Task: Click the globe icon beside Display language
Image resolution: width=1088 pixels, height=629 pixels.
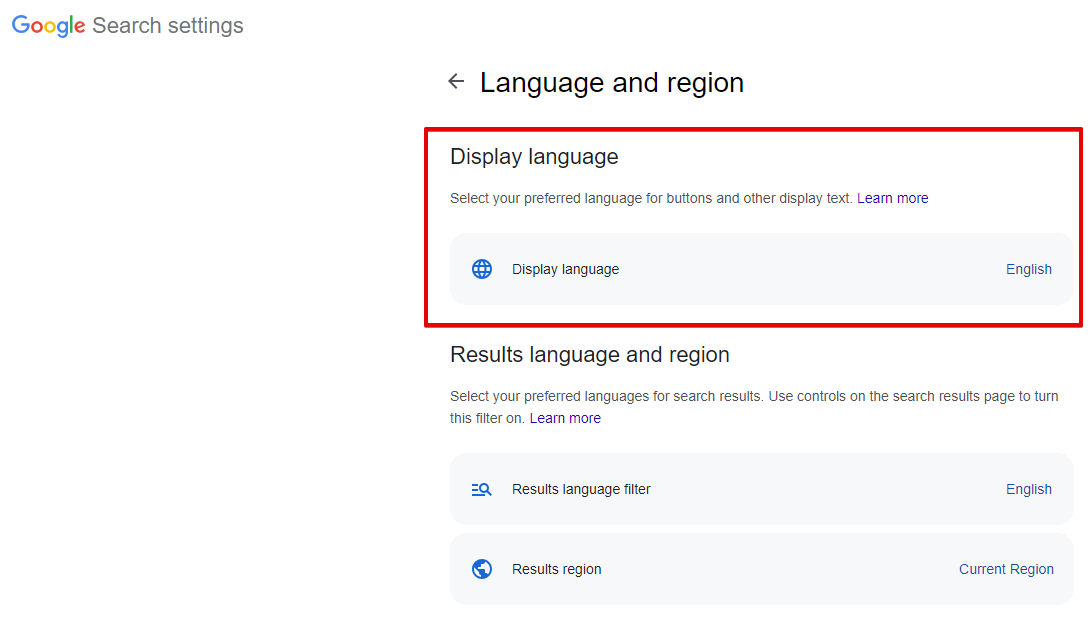Action: 481,269
